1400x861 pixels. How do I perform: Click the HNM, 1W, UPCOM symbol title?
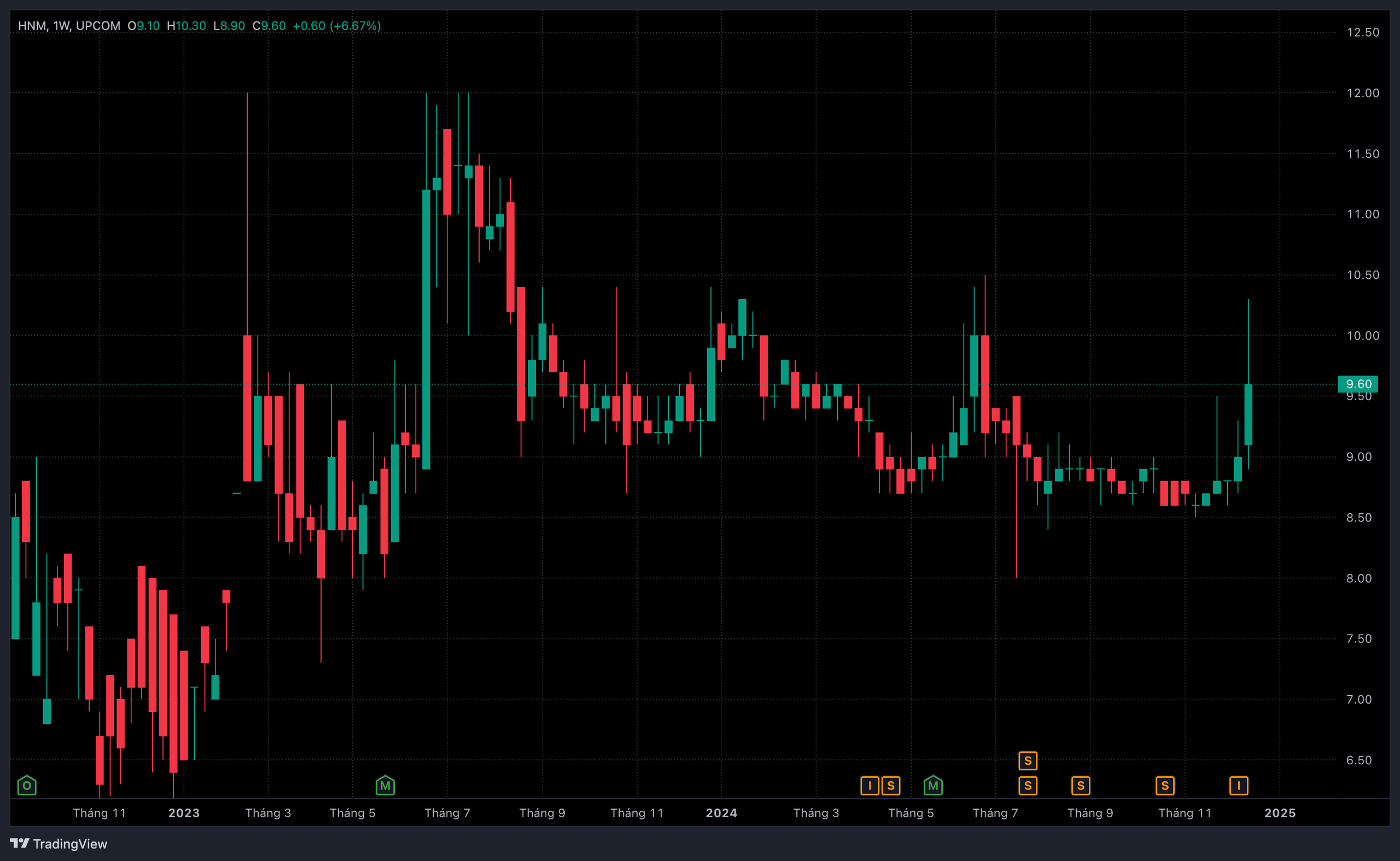69,26
